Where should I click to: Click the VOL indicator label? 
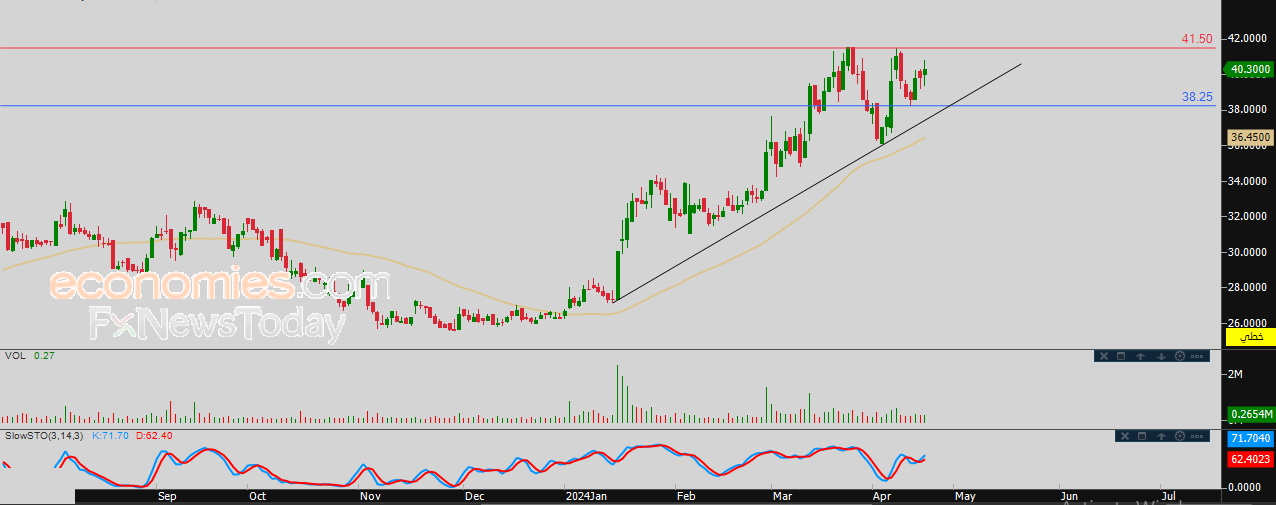click(14, 356)
